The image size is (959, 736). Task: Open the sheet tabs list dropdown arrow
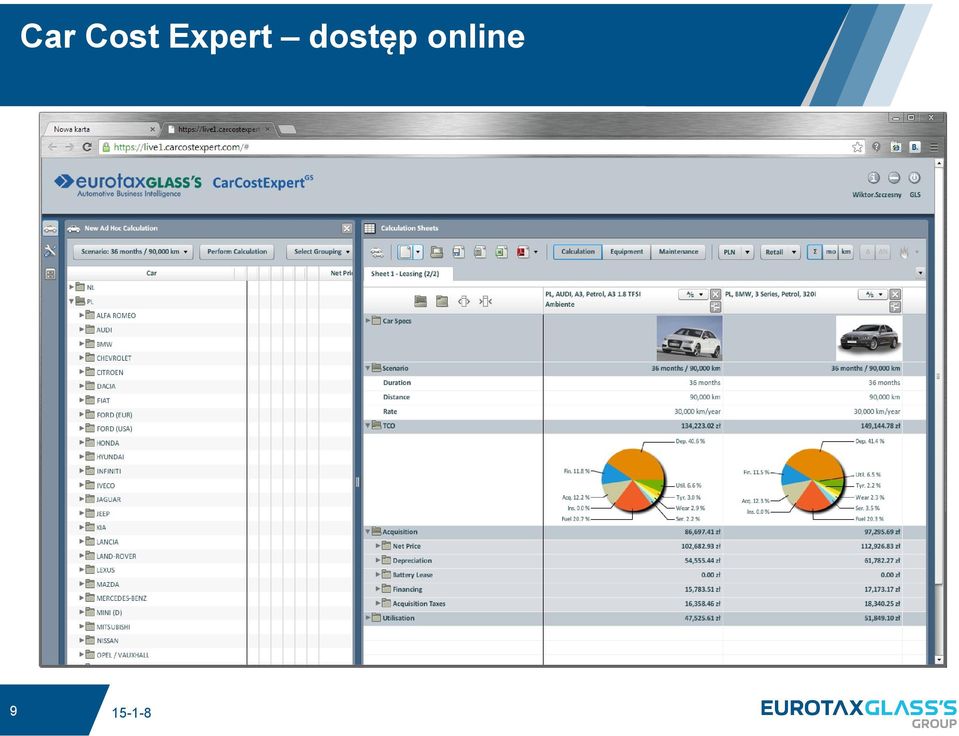pyautogui.click(x=920, y=273)
